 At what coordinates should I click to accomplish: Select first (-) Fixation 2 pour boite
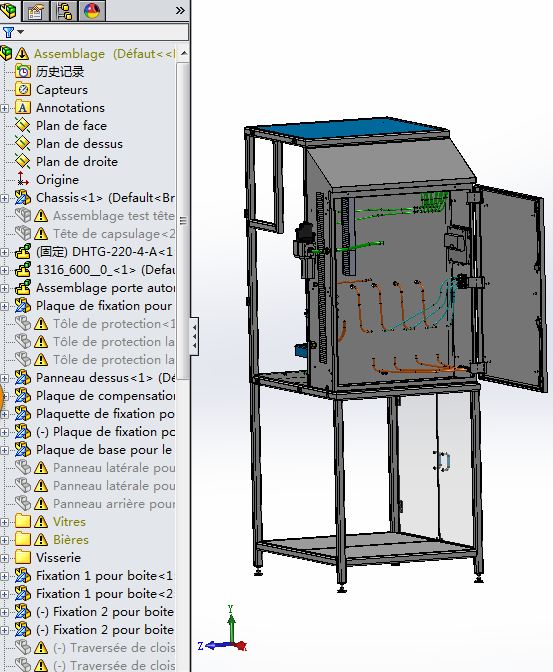(x=105, y=612)
